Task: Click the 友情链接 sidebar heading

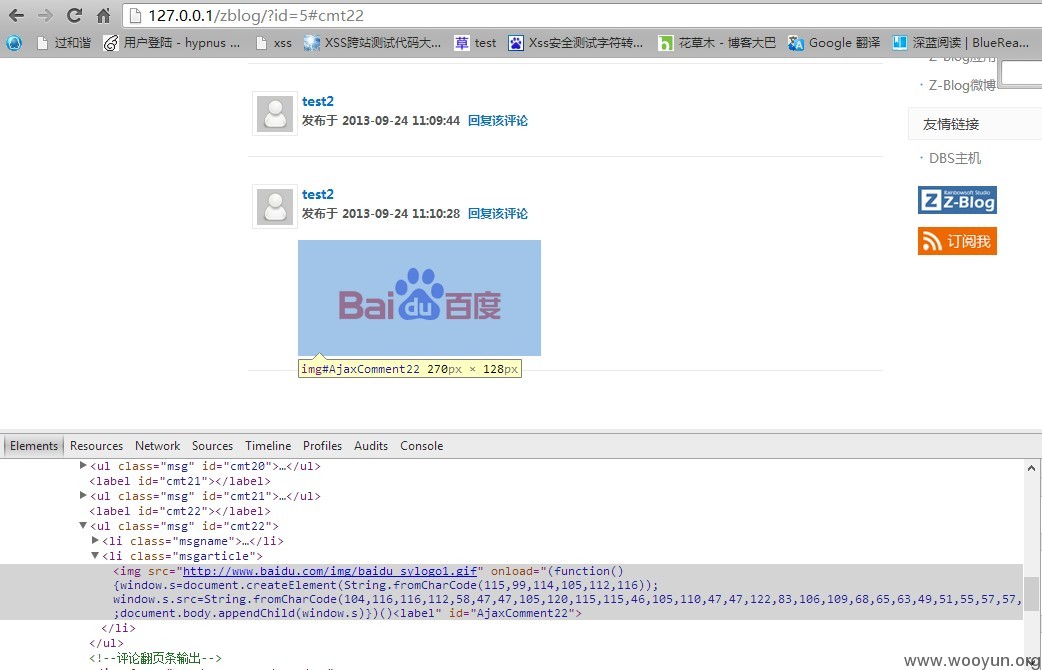Action: (x=951, y=124)
